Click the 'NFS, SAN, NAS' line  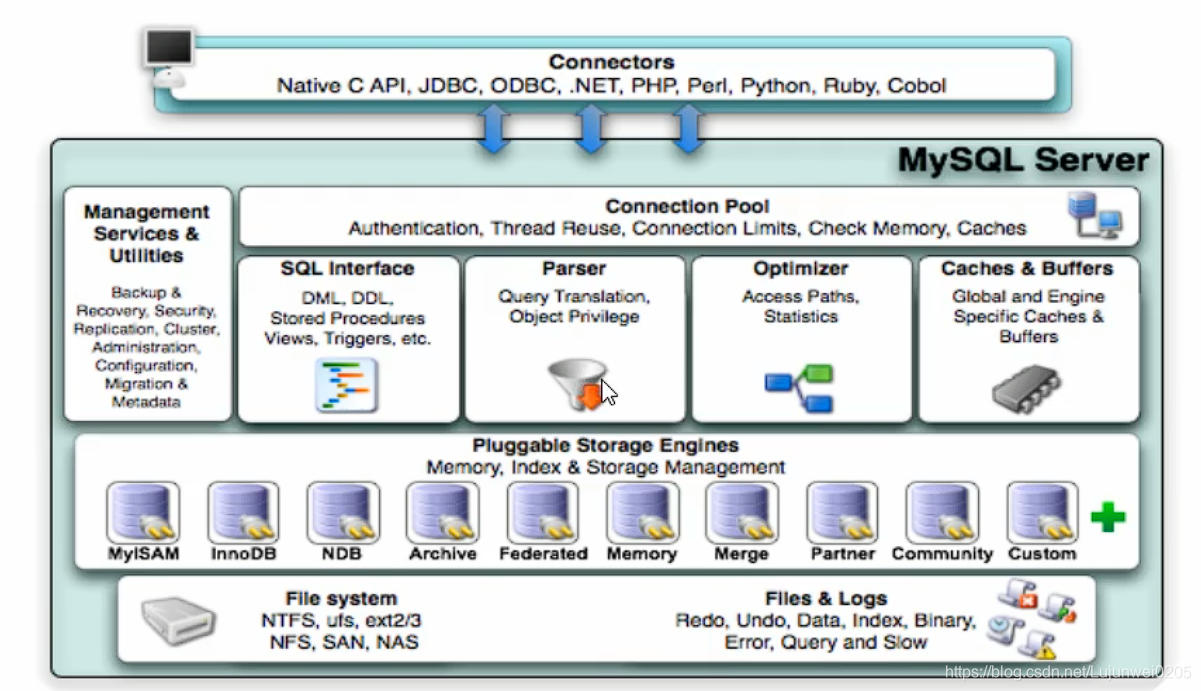pos(344,642)
